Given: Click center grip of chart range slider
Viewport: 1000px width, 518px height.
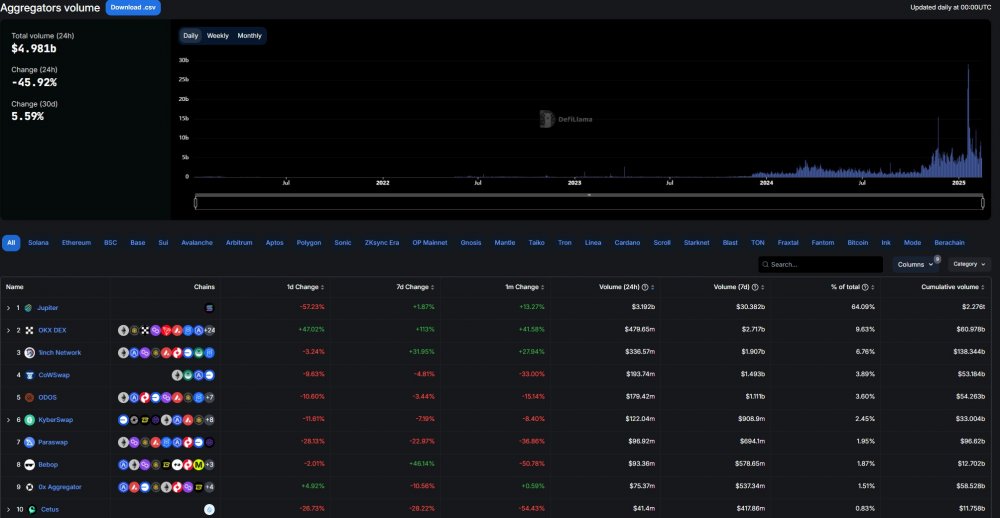Looking at the screenshot, I should coord(589,195).
